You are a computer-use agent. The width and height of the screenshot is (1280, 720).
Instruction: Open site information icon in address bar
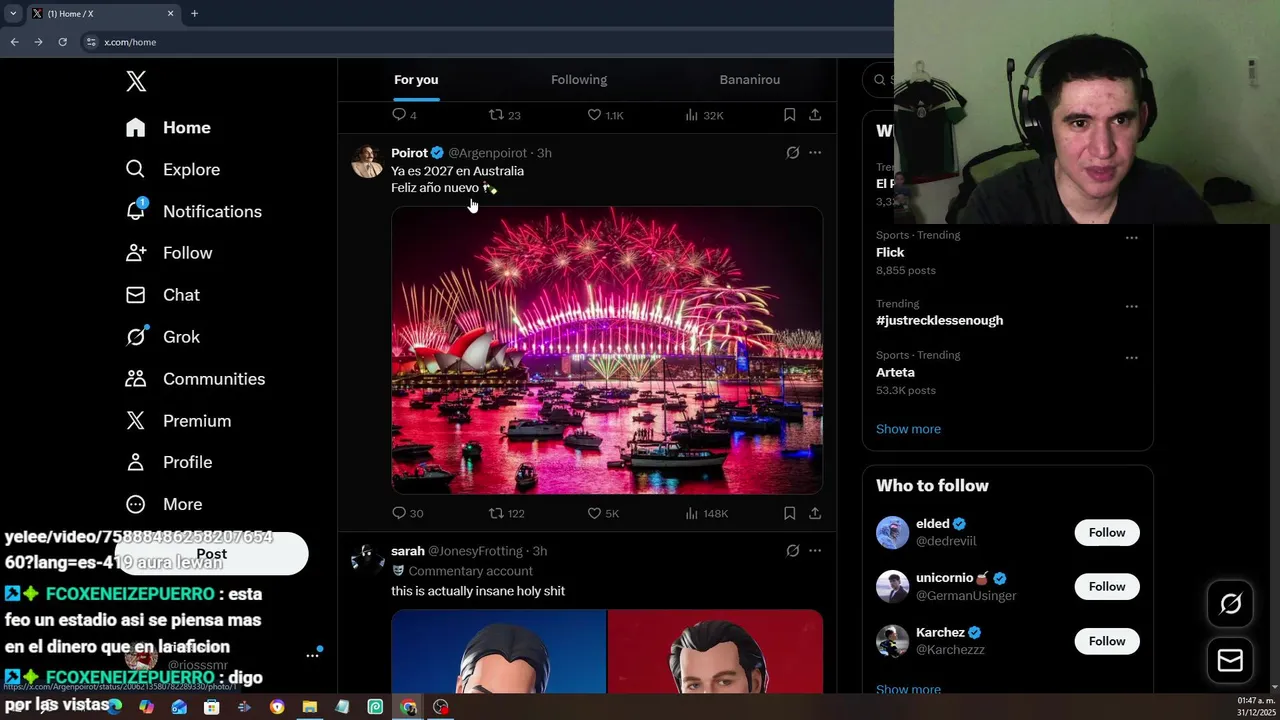91,42
